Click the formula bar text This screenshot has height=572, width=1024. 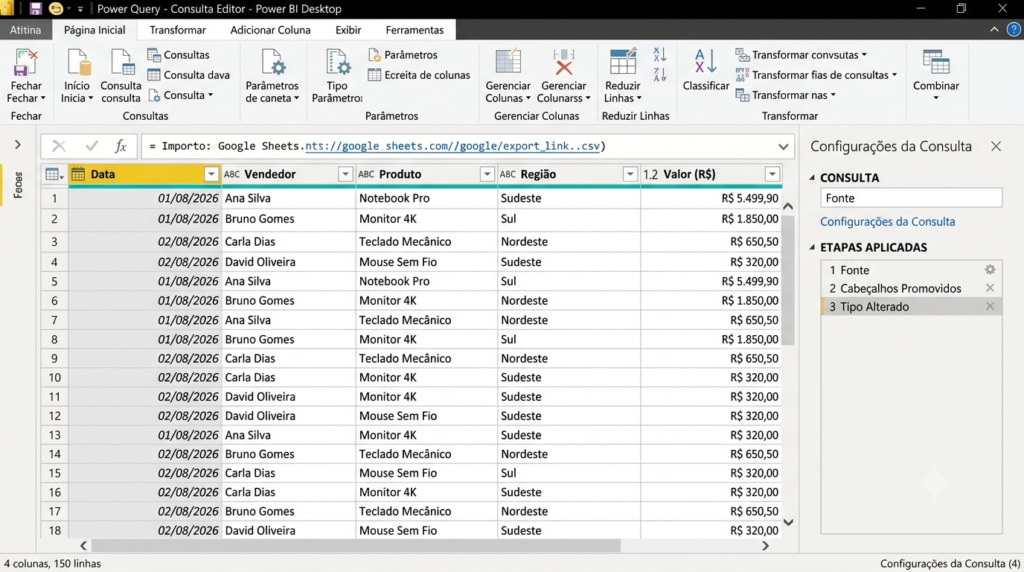pos(377,146)
